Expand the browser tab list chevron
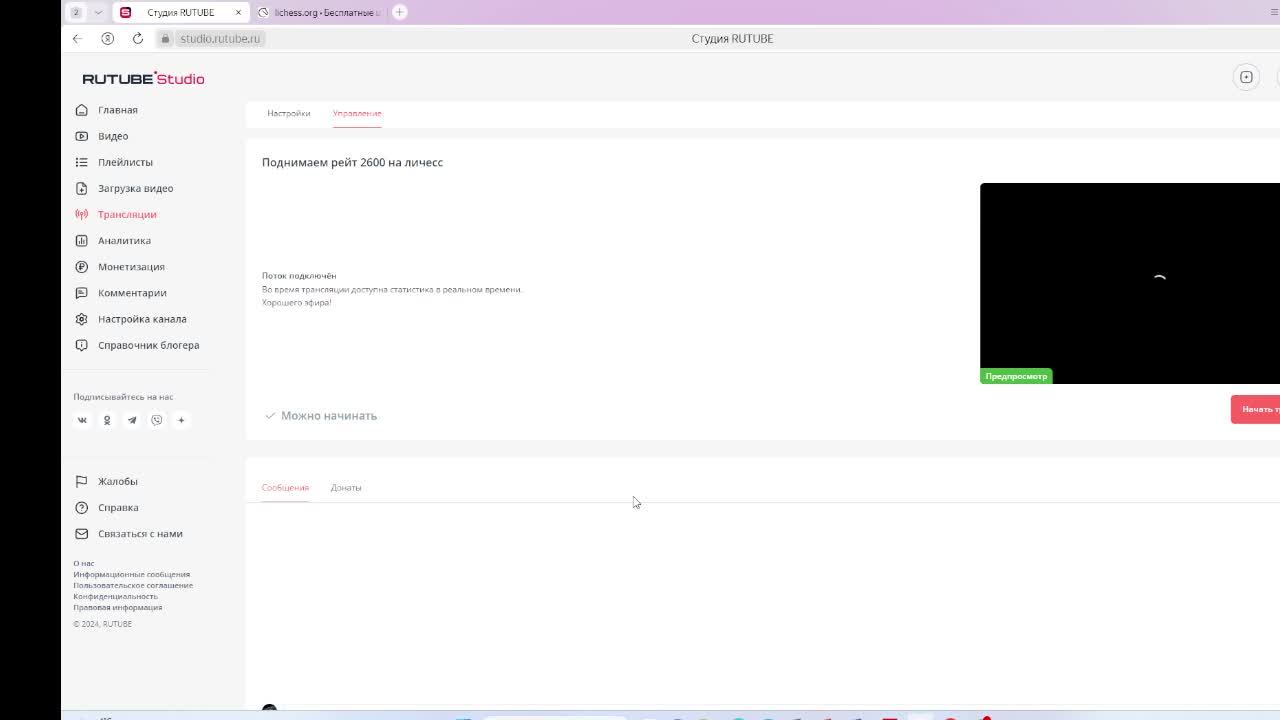 point(98,12)
